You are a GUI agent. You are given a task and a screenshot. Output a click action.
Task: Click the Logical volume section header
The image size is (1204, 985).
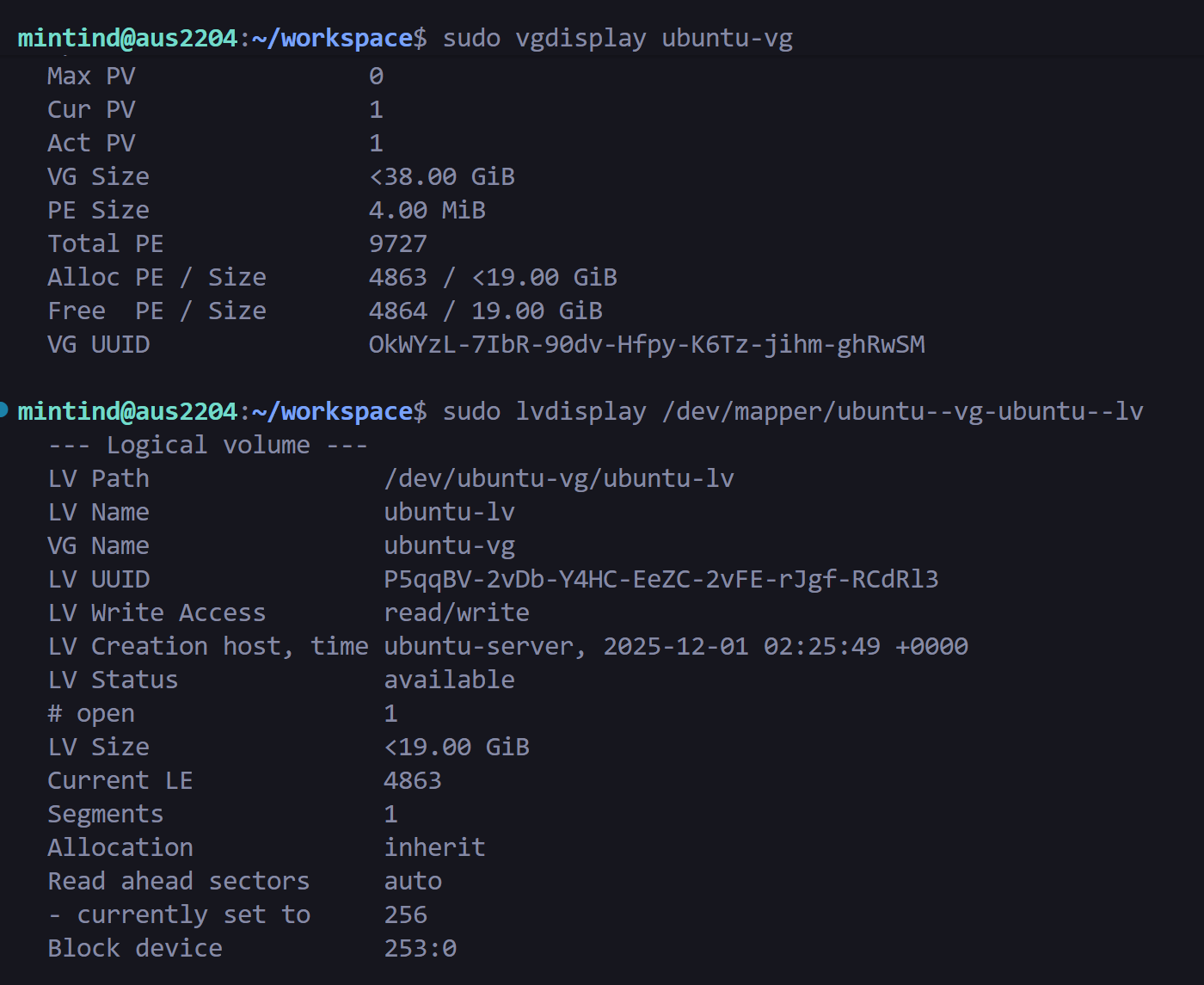pyautogui.click(x=208, y=445)
